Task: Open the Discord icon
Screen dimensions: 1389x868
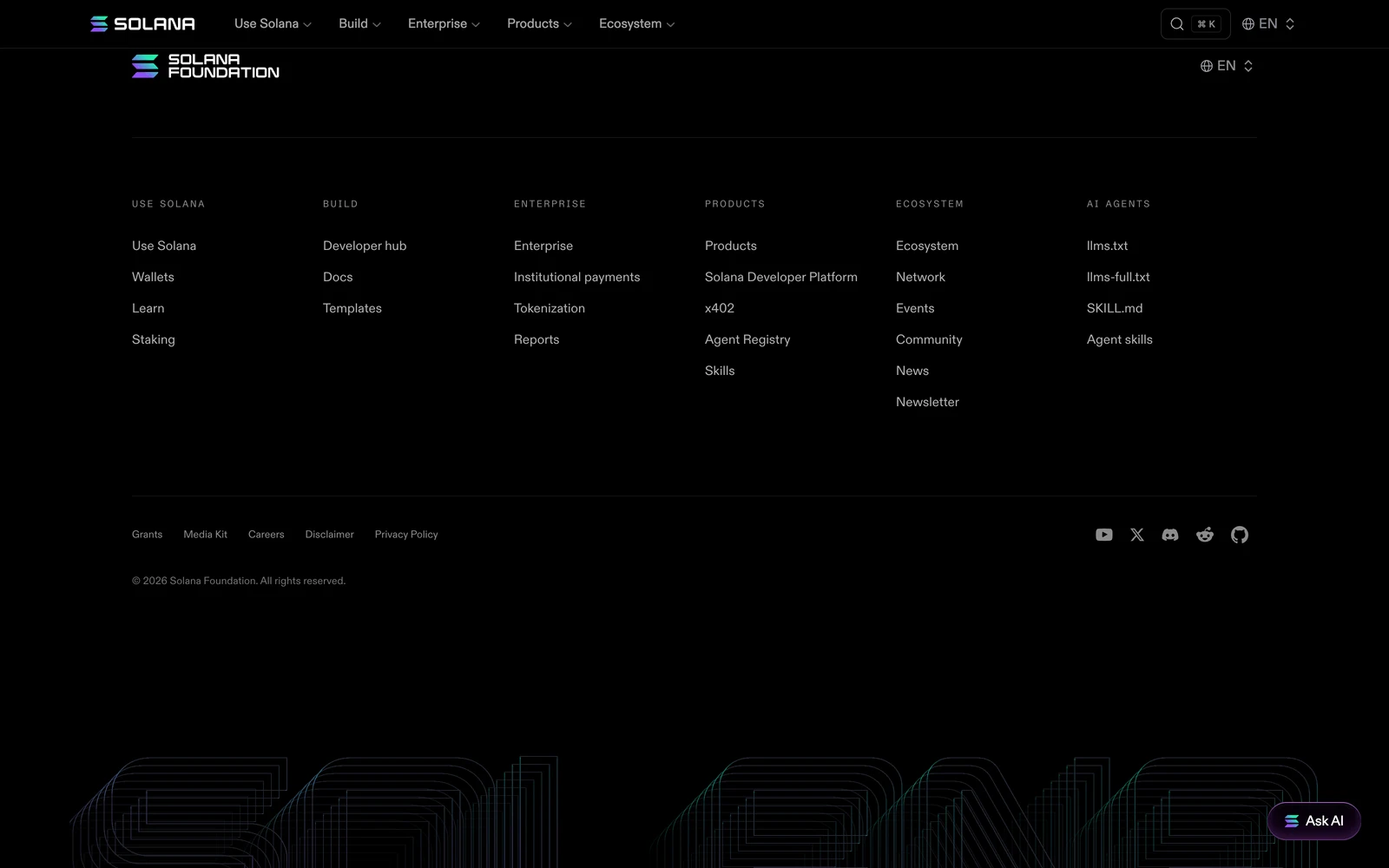Action: click(1170, 535)
